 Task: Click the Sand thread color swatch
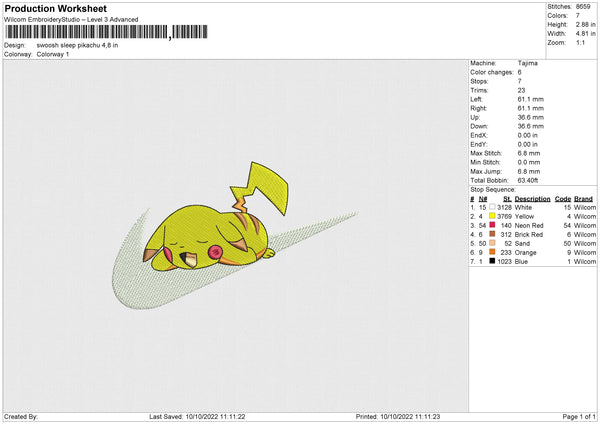492,243
